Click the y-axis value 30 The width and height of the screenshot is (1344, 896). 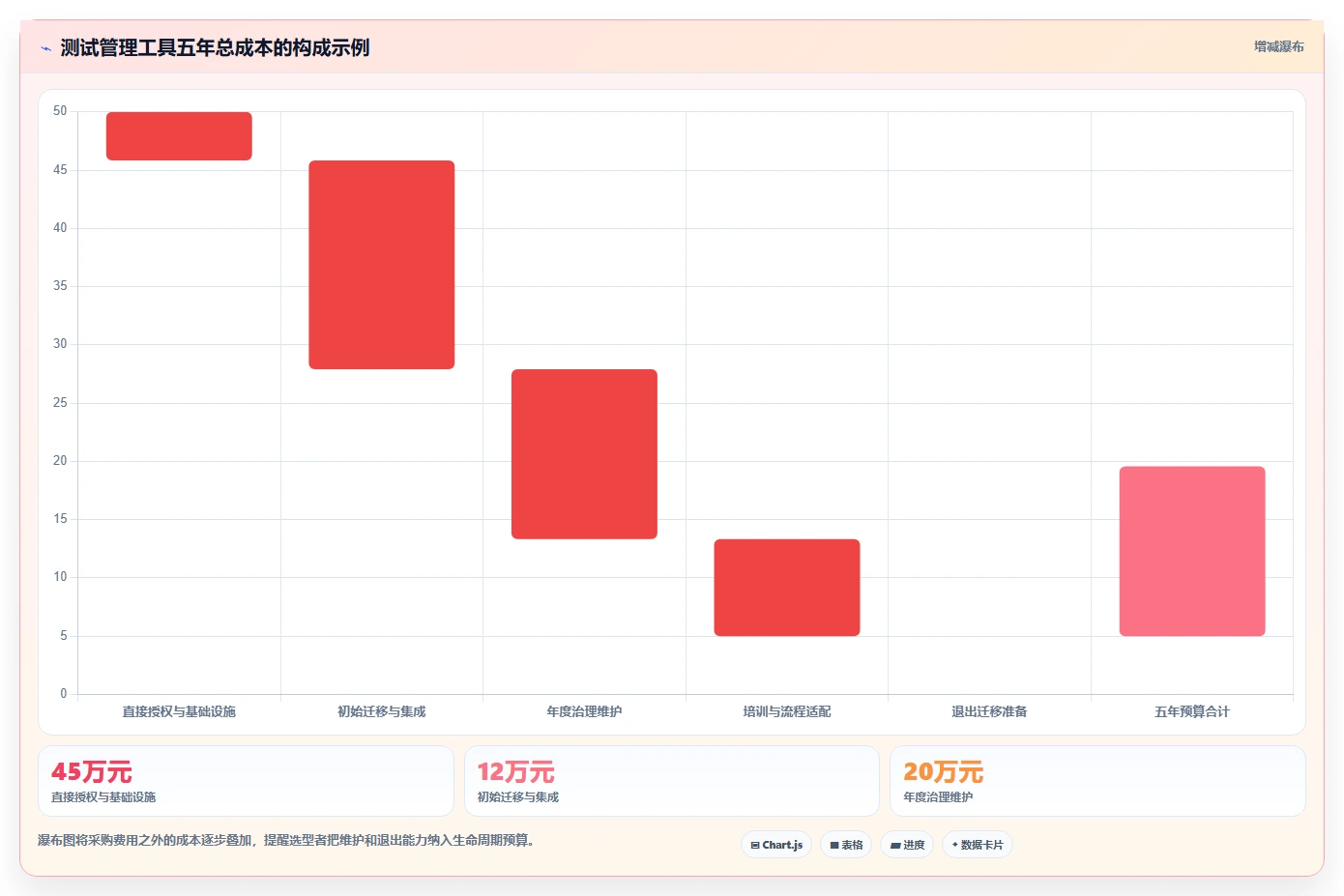click(x=60, y=344)
